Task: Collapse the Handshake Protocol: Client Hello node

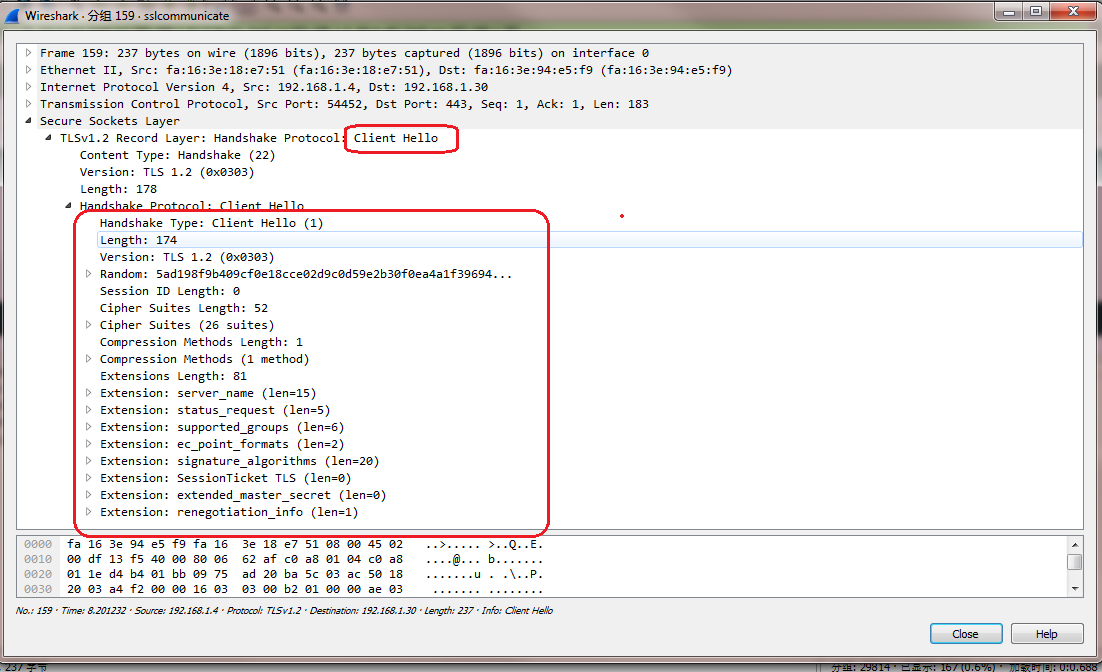Action: (x=68, y=206)
